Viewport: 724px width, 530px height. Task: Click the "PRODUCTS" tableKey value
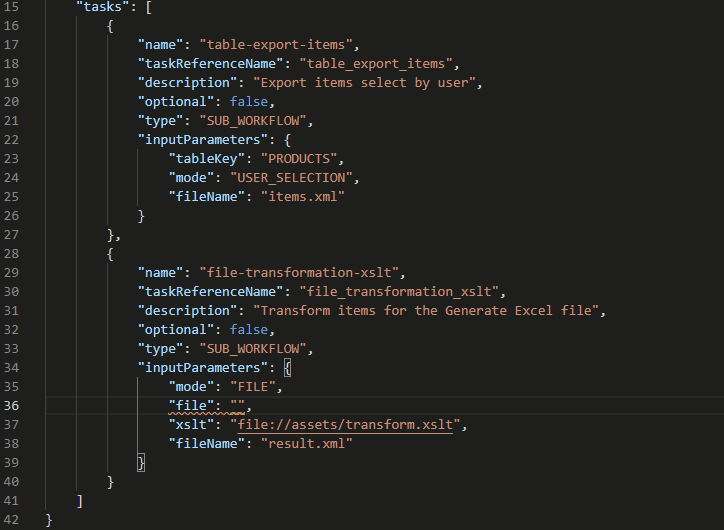coord(299,158)
